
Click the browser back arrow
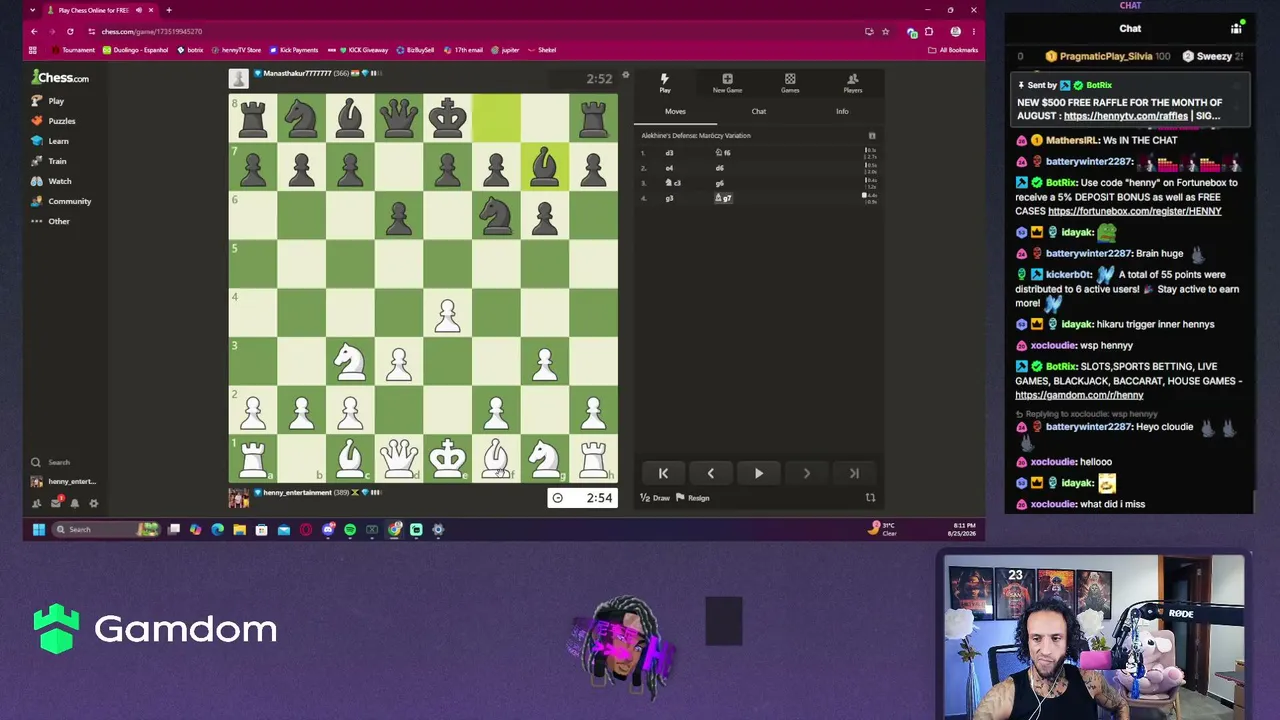pos(33,31)
